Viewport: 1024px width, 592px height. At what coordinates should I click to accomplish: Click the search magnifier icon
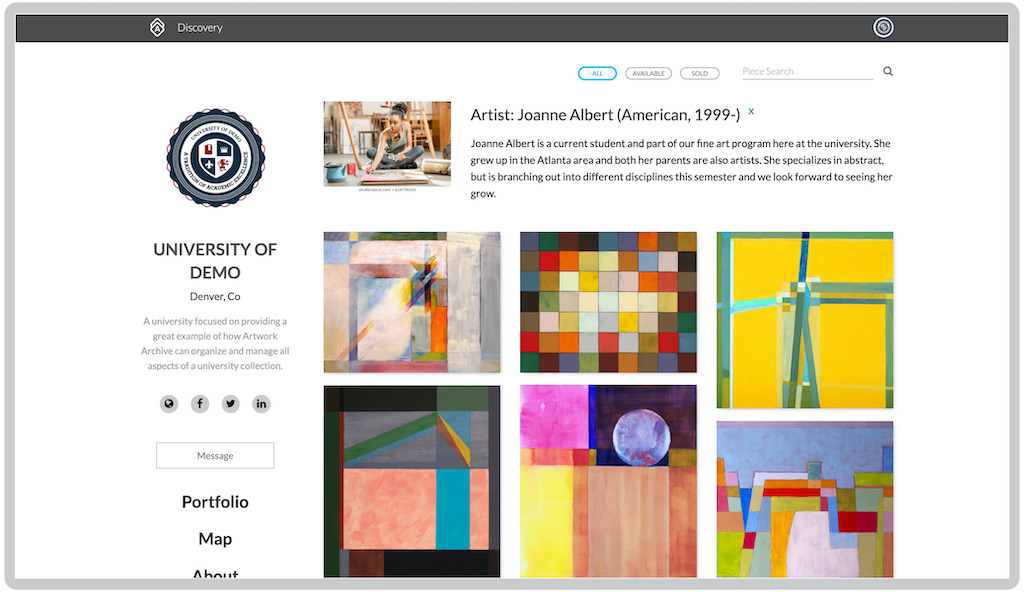coord(888,72)
